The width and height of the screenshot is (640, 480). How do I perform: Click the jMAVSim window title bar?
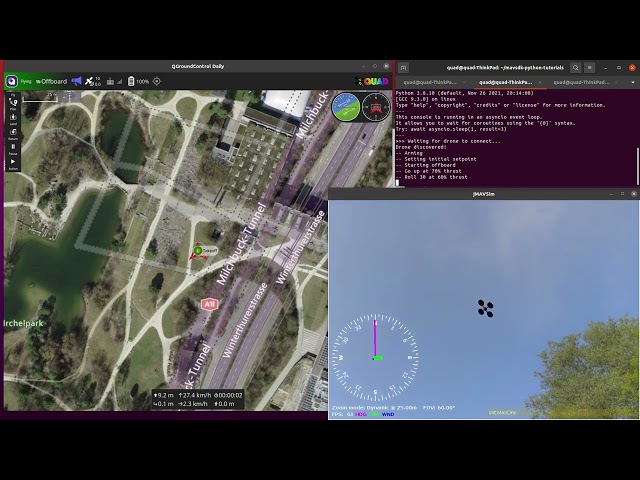484,194
